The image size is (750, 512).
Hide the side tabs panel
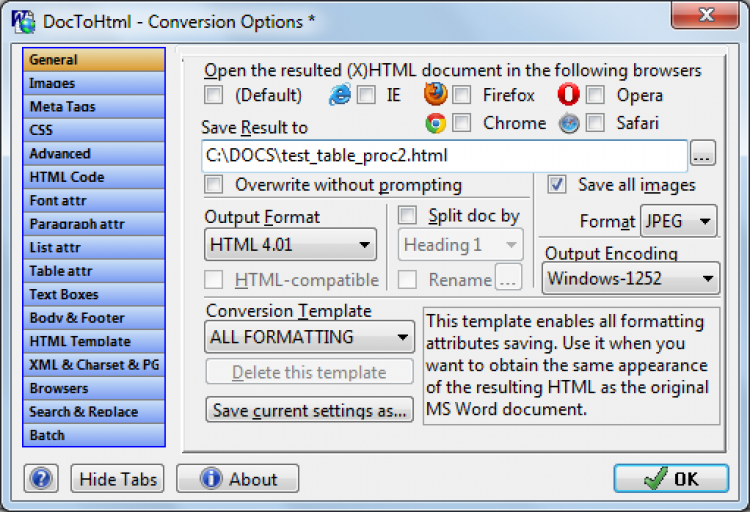pos(118,479)
